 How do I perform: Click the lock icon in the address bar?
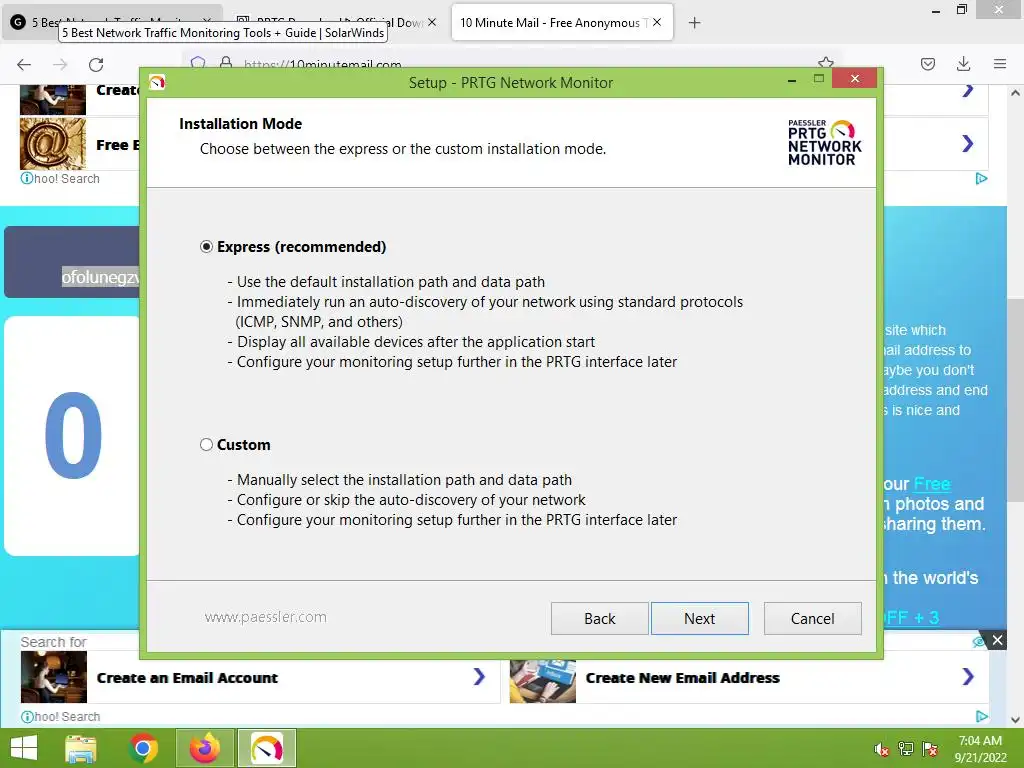226,63
